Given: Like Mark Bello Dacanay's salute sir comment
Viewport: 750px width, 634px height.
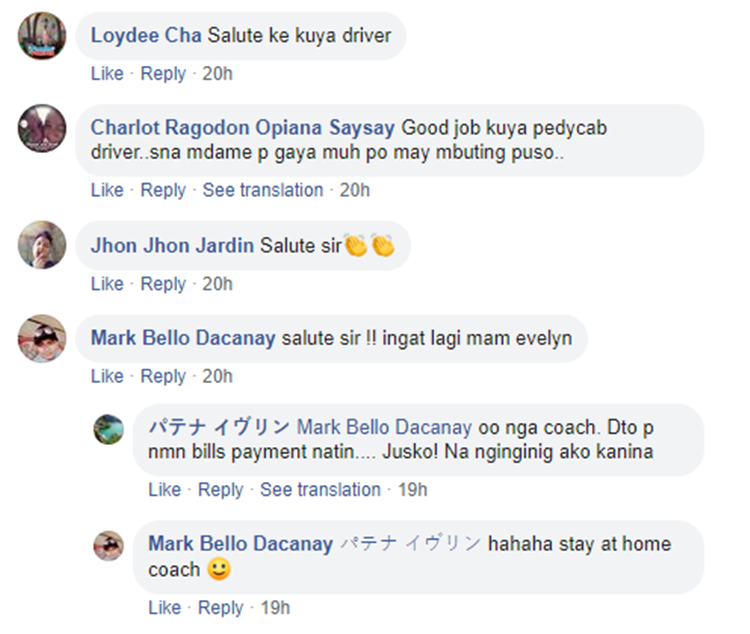Looking at the screenshot, I should 107,376.
